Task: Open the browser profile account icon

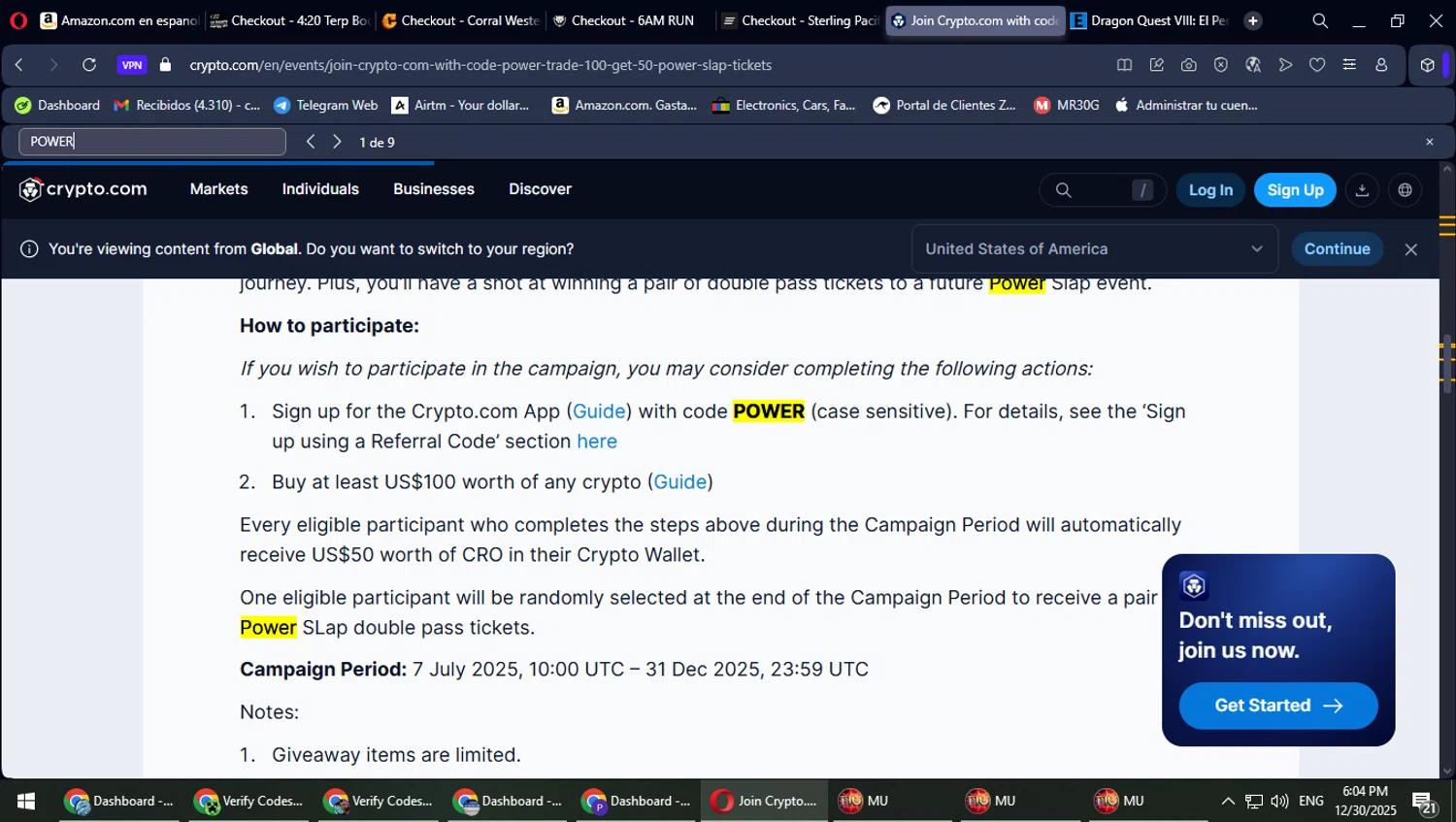Action: pyautogui.click(x=1381, y=65)
